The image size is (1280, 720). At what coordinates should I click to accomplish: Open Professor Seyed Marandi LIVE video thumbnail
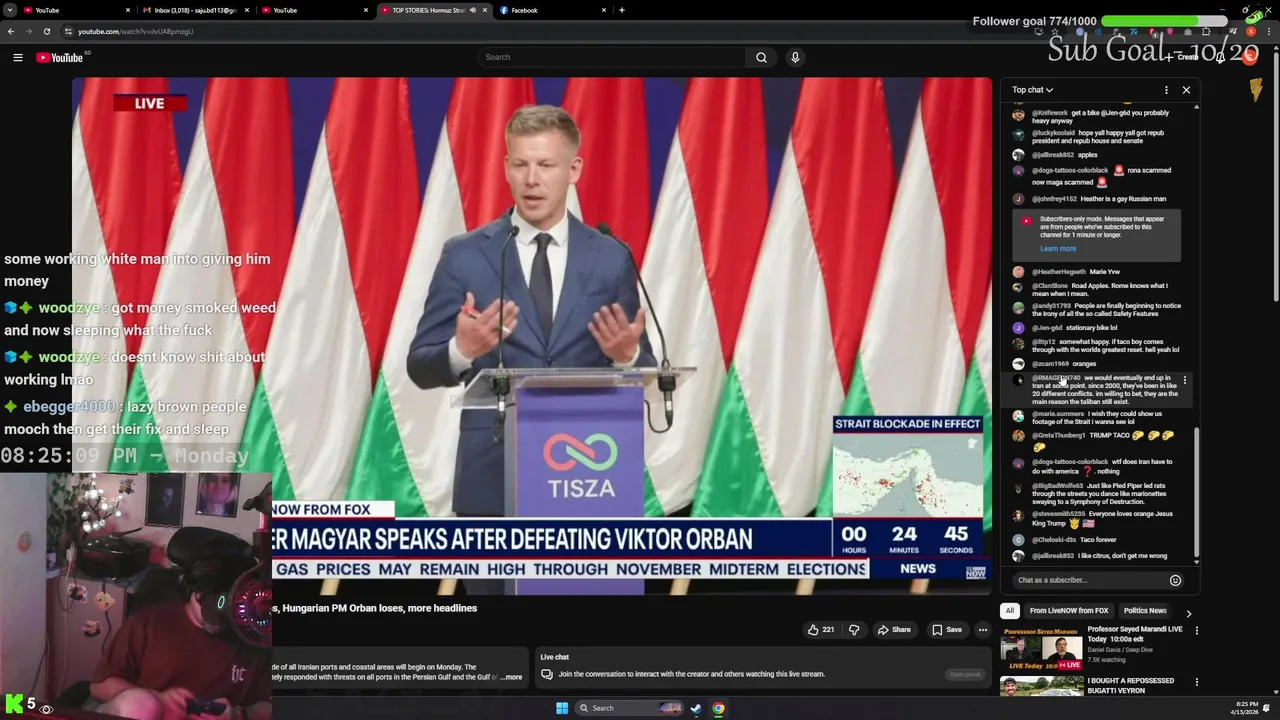point(1042,649)
